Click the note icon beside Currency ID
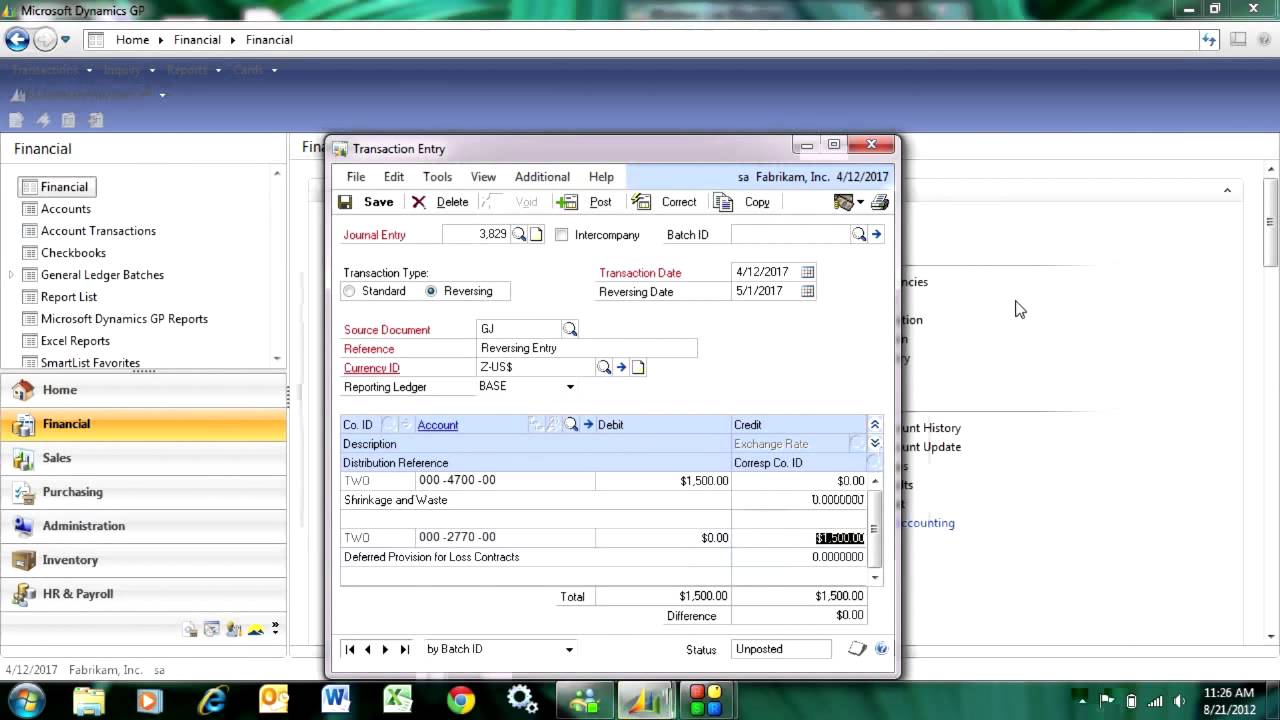The image size is (1280, 720). tap(638, 367)
